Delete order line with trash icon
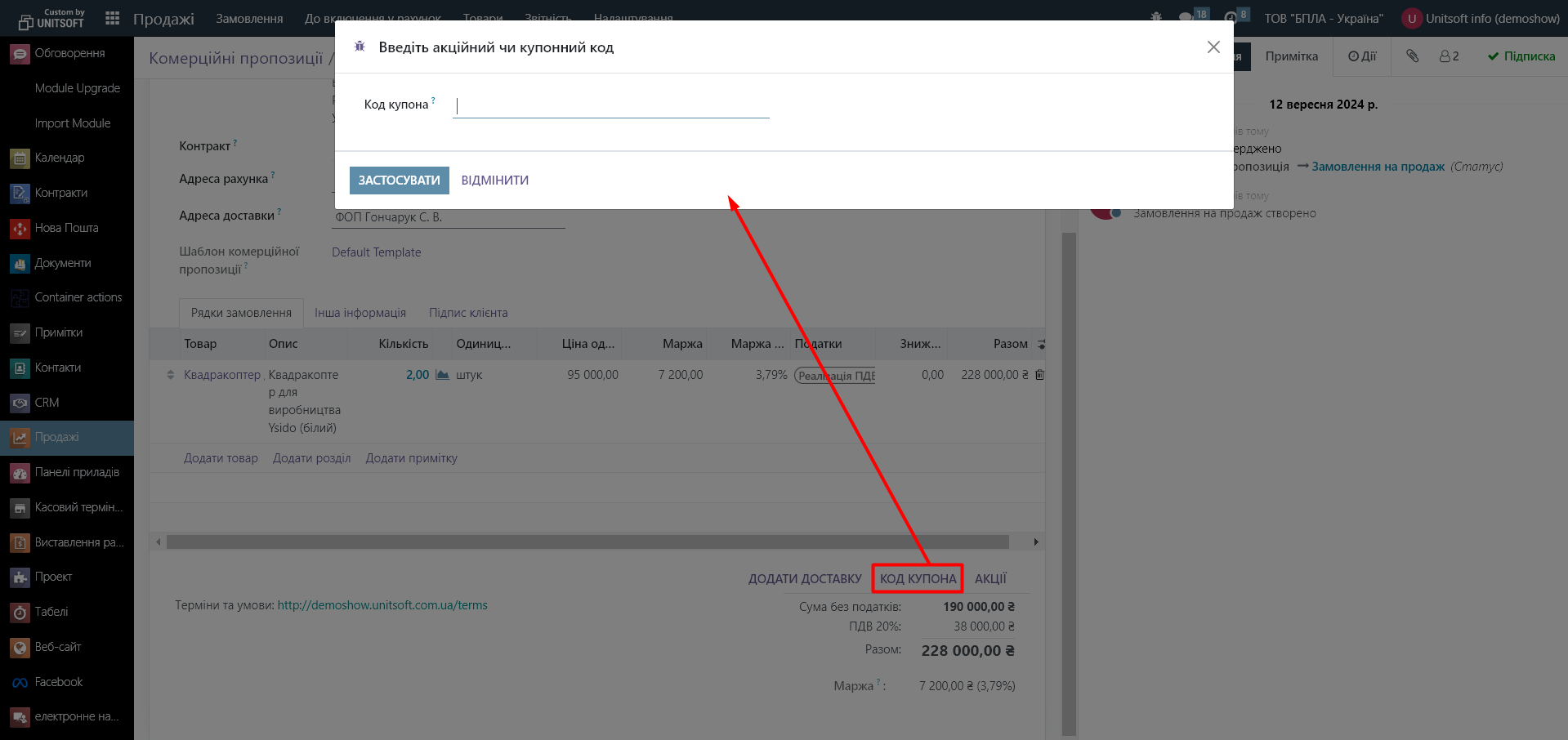This screenshot has width=1568, height=740. (1039, 375)
